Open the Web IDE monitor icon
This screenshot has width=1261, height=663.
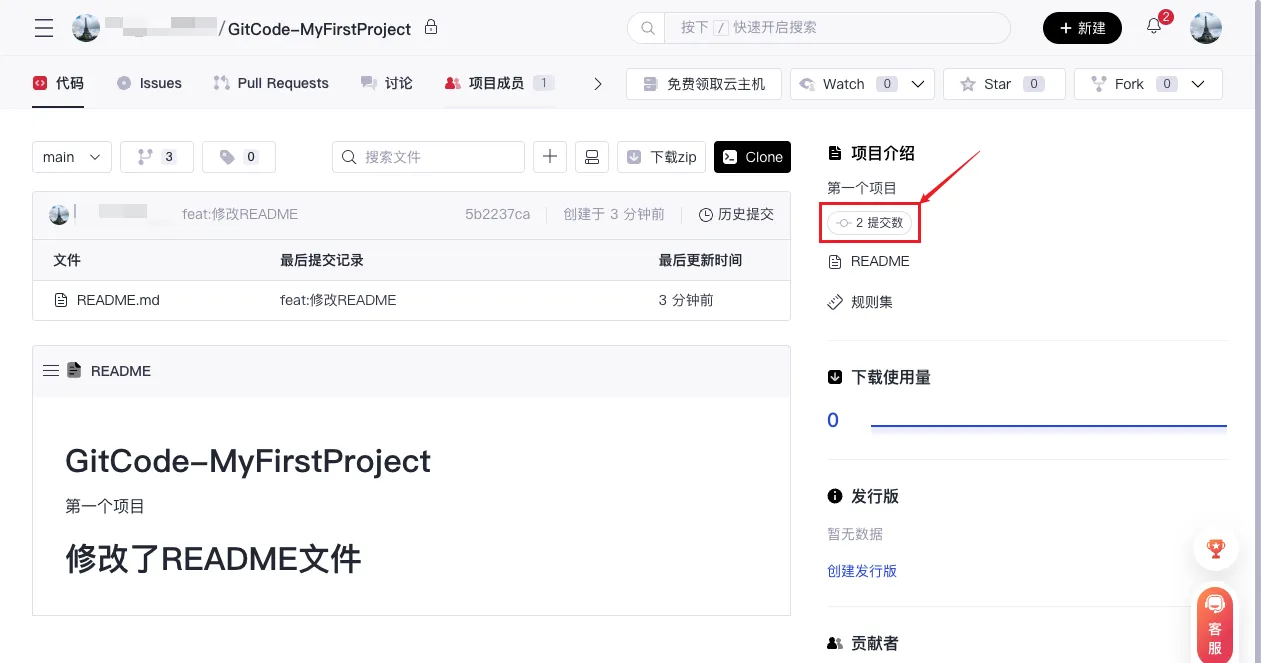coord(592,157)
